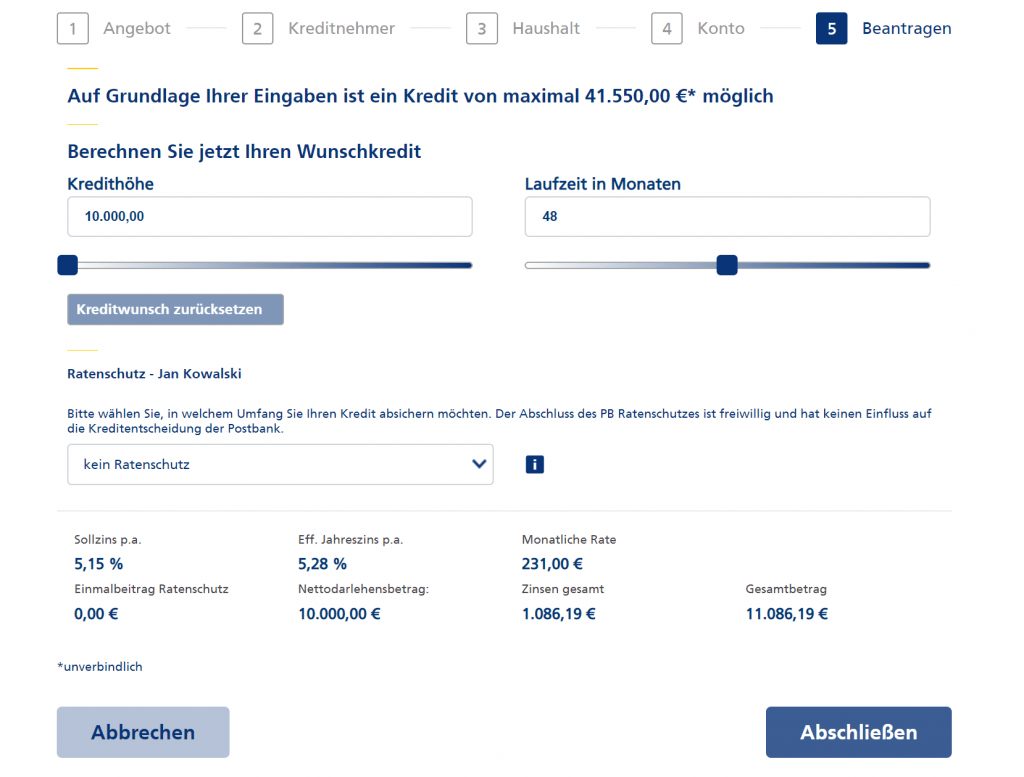Click the Abbrechen button
Image resolution: width=1024 pixels, height=777 pixels.
pyautogui.click(x=143, y=732)
